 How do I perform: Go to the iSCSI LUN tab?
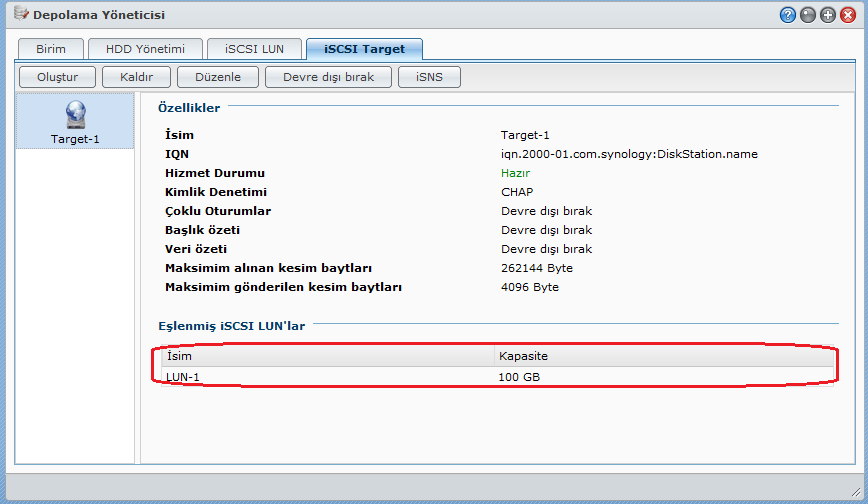254,49
